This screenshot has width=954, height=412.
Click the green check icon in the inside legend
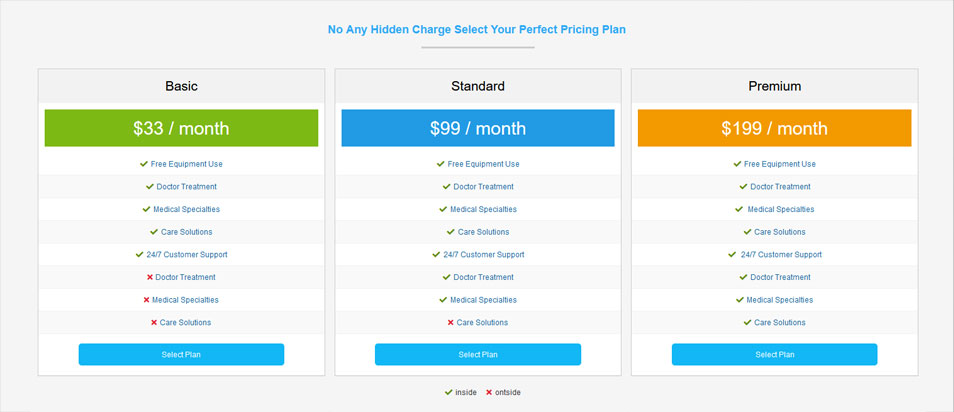point(449,392)
